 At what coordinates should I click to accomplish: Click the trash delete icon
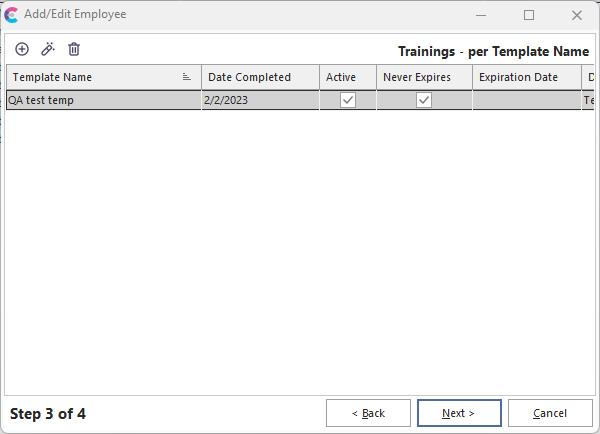tap(74, 49)
